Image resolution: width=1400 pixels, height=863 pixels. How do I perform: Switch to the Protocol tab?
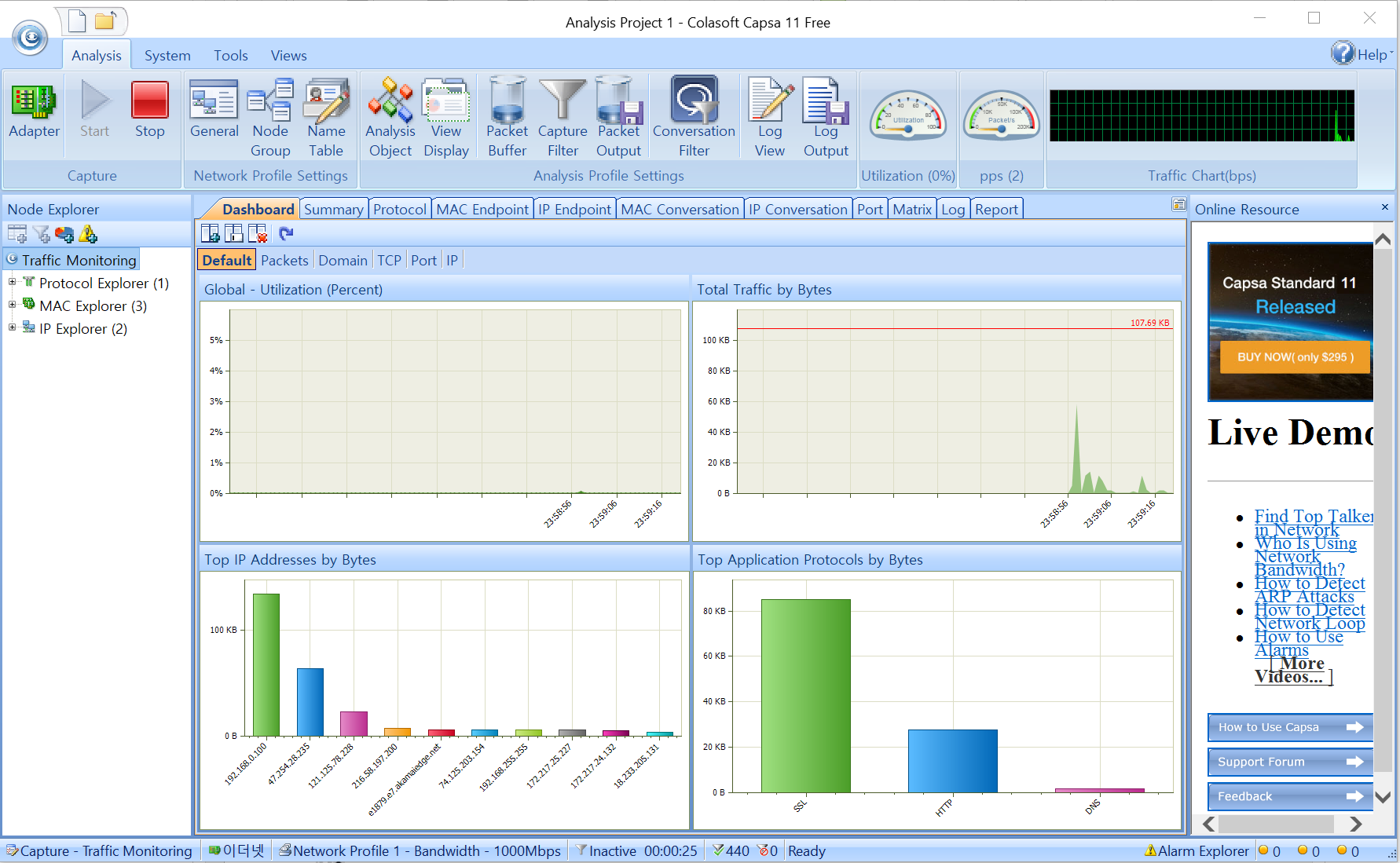pyautogui.click(x=400, y=209)
